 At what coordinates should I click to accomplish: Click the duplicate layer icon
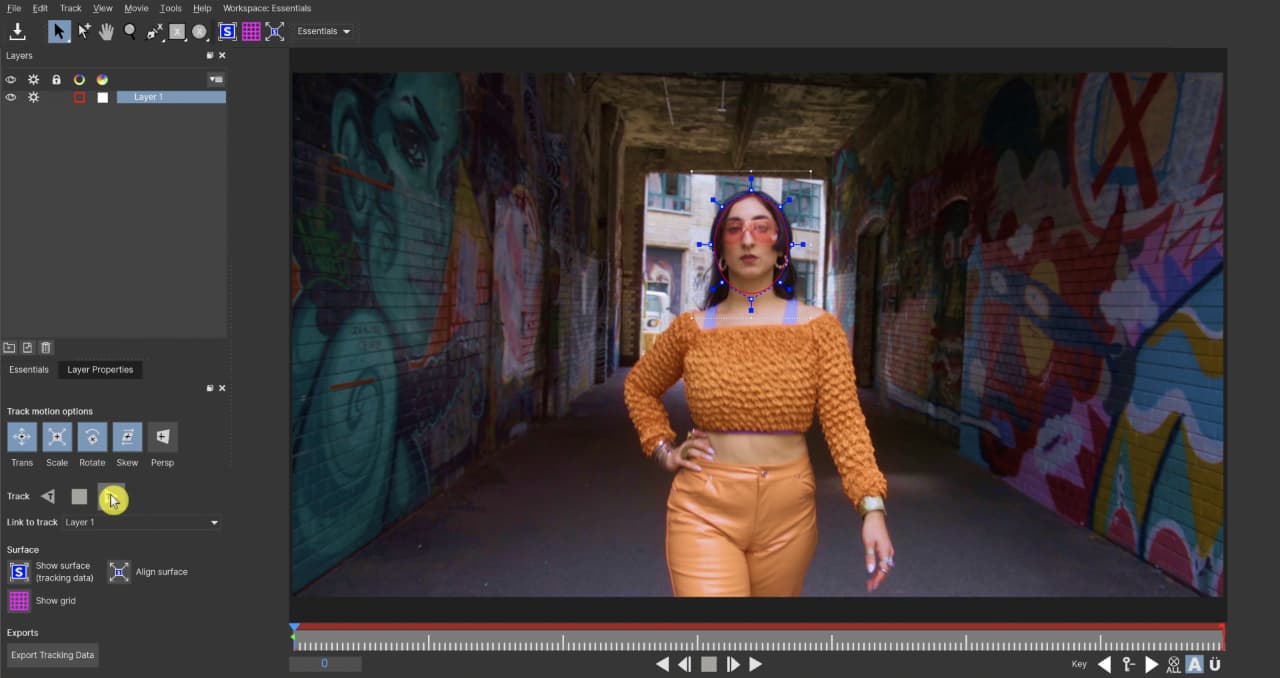tap(27, 347)
